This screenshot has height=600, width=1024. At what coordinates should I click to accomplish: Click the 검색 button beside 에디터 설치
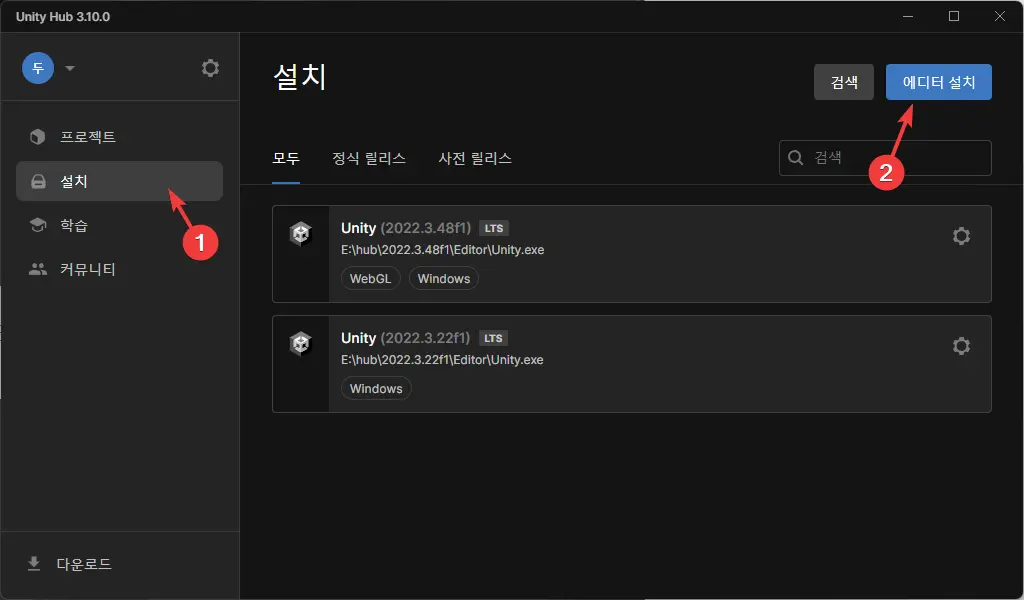(844, 82)
